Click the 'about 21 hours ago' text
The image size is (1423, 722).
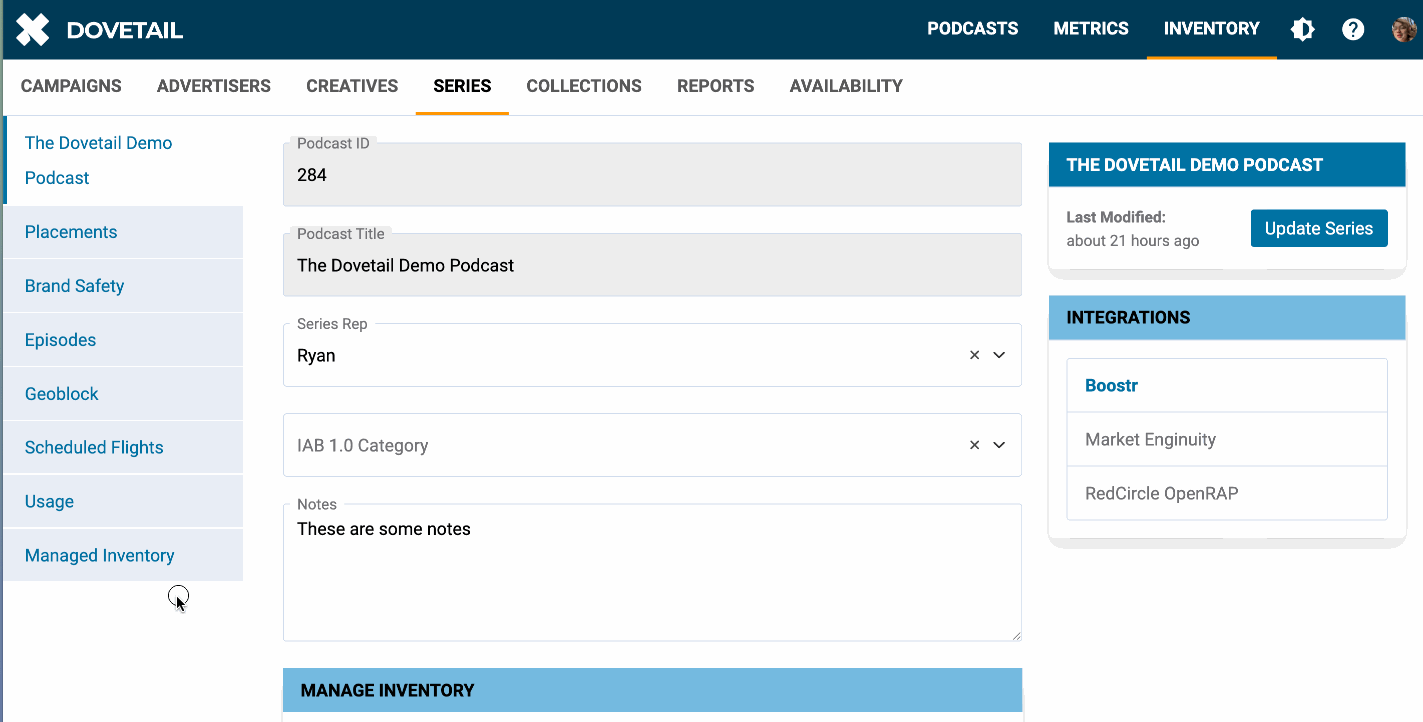(x=1132, y=241)
